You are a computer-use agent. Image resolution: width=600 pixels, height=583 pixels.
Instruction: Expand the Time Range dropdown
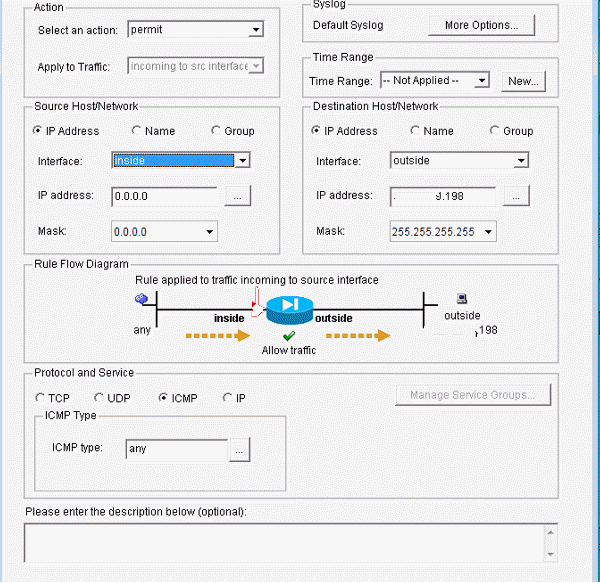[435, 80]
